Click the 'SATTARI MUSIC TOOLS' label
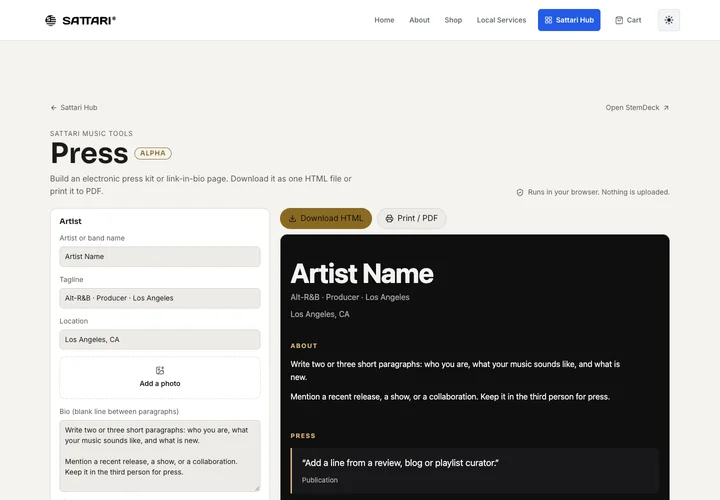The height and width of the screenshot is (500, 720). pos(91,134)
